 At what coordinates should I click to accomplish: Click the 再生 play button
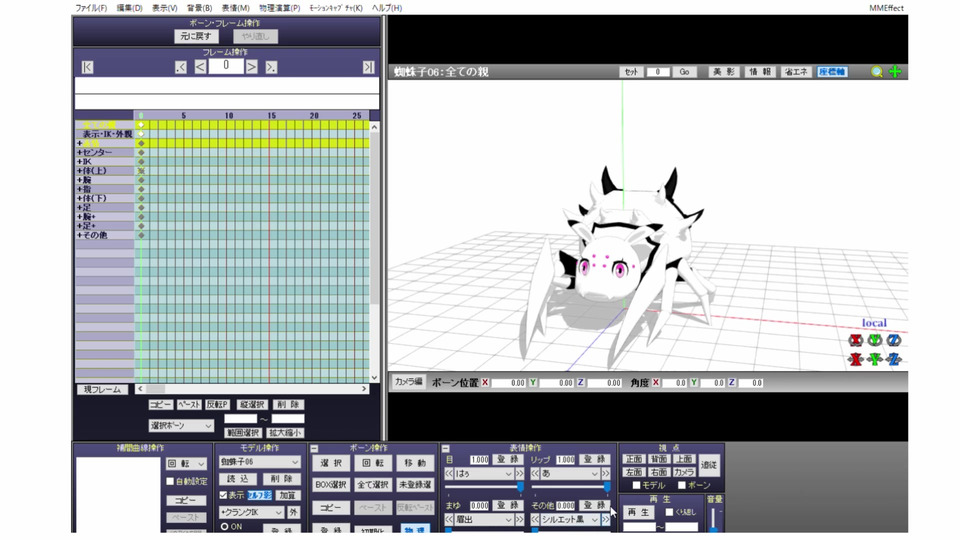(637, 512)
